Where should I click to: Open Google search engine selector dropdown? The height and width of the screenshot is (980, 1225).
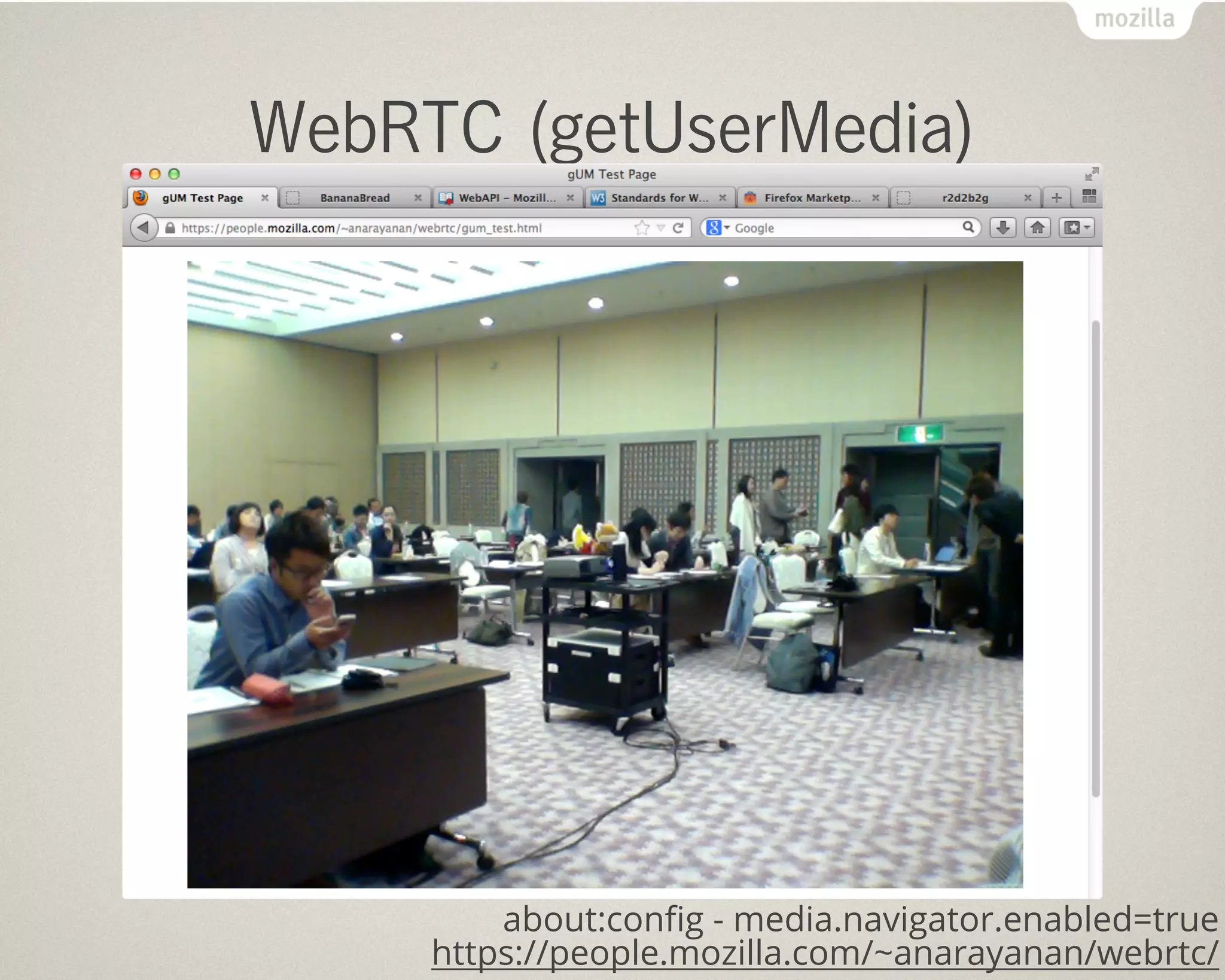(x=718, y=228)
